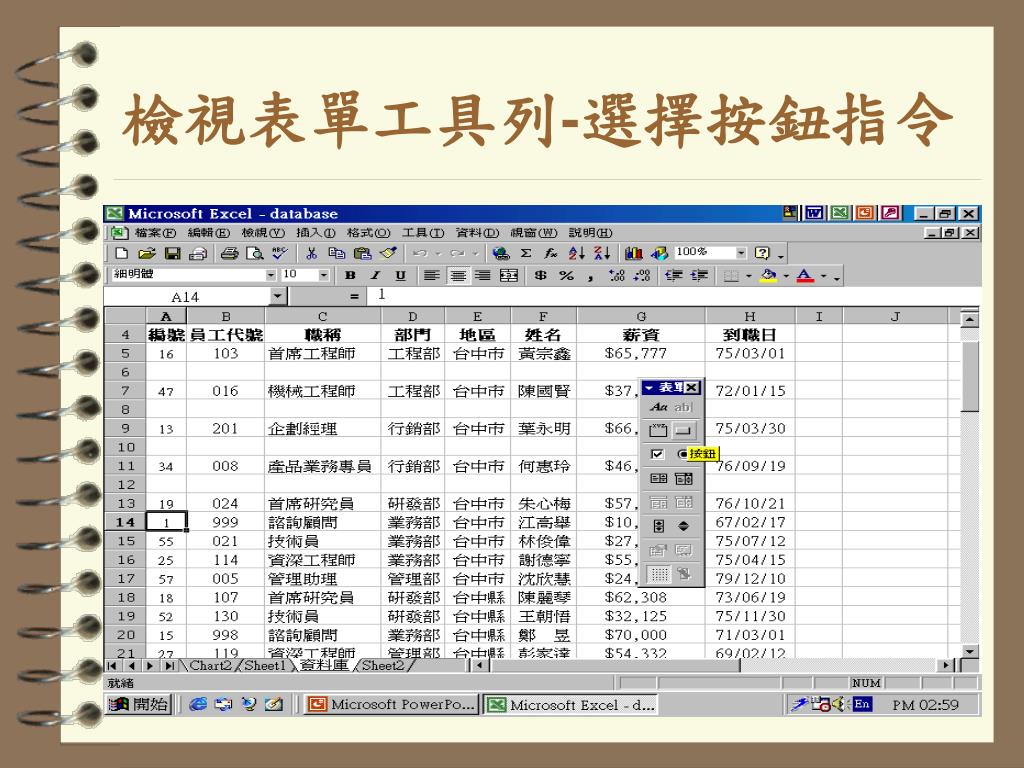The height and width of the screenshot is (768, 1024).
Task: Toggle Underline formatting
Action: coord(400,276)
